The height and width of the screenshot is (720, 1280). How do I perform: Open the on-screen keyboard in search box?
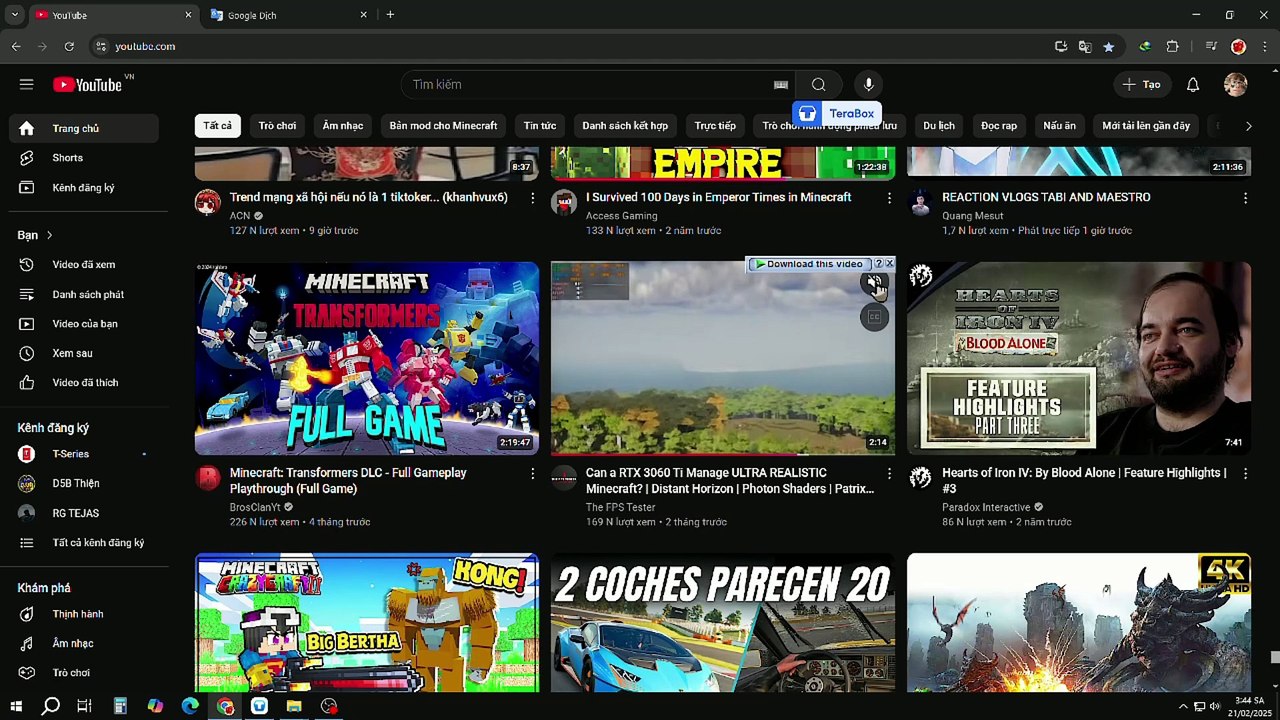(781, 85)
